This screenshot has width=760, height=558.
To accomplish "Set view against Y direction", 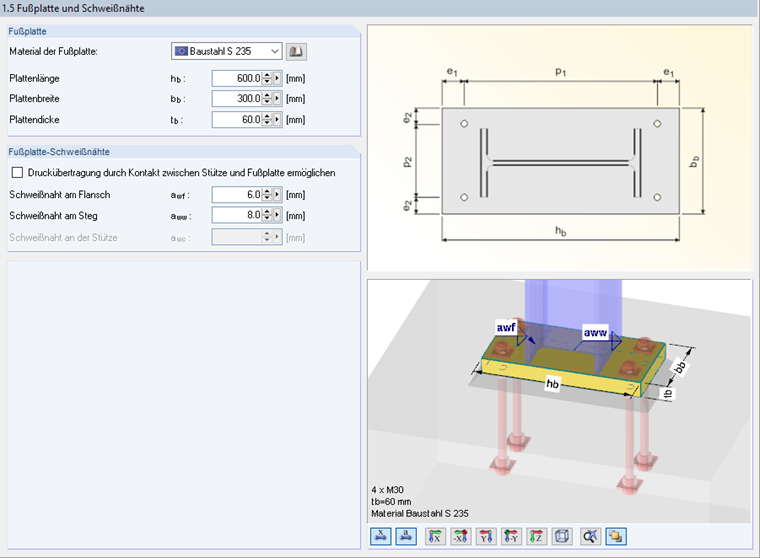I will tap(511, 537).
